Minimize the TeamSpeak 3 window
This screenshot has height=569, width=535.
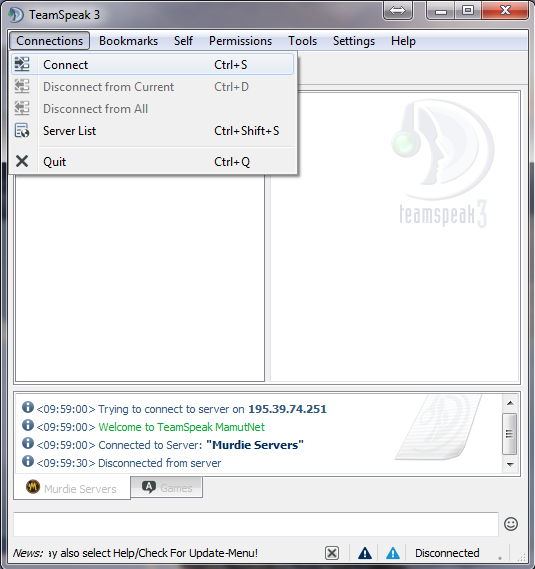(x=441, y=11)
